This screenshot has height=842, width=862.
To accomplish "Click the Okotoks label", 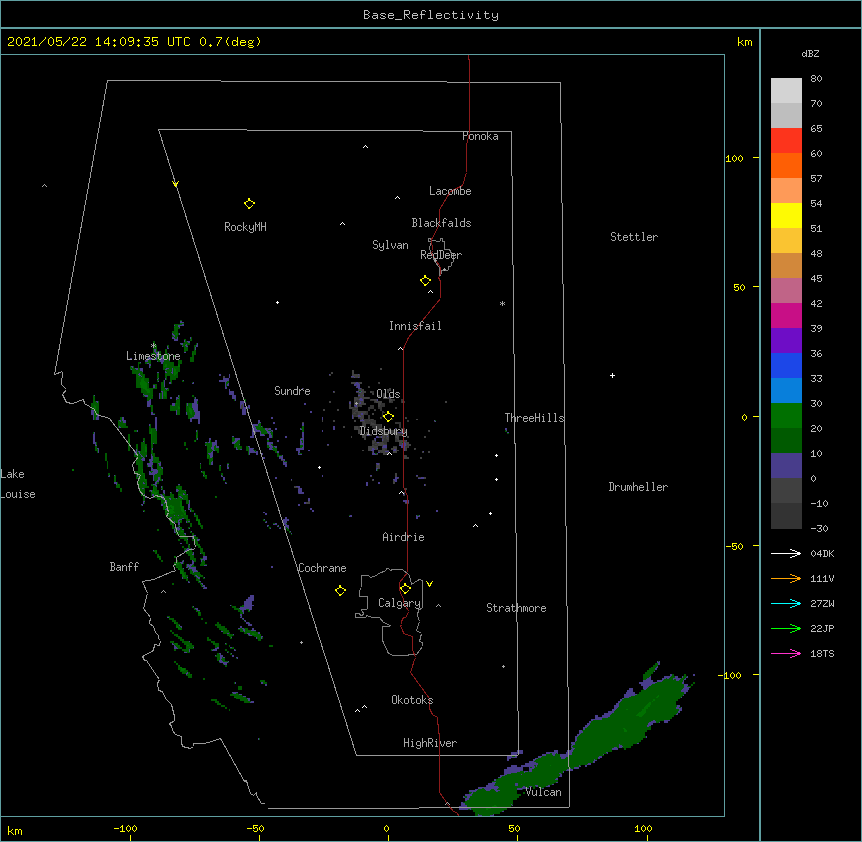I will pos(412,700).
